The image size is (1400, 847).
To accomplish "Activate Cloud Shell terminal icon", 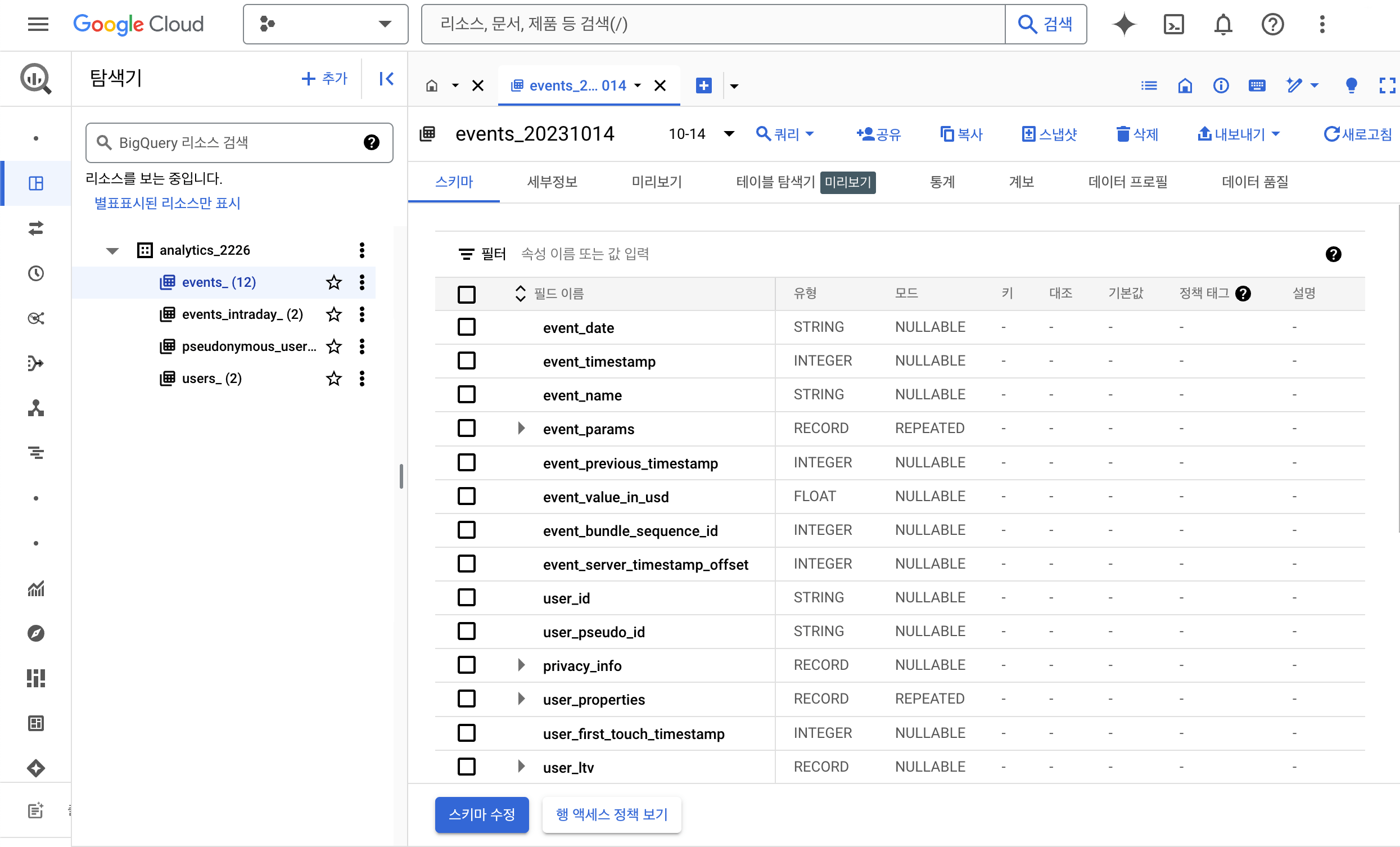I will 1173,24.
